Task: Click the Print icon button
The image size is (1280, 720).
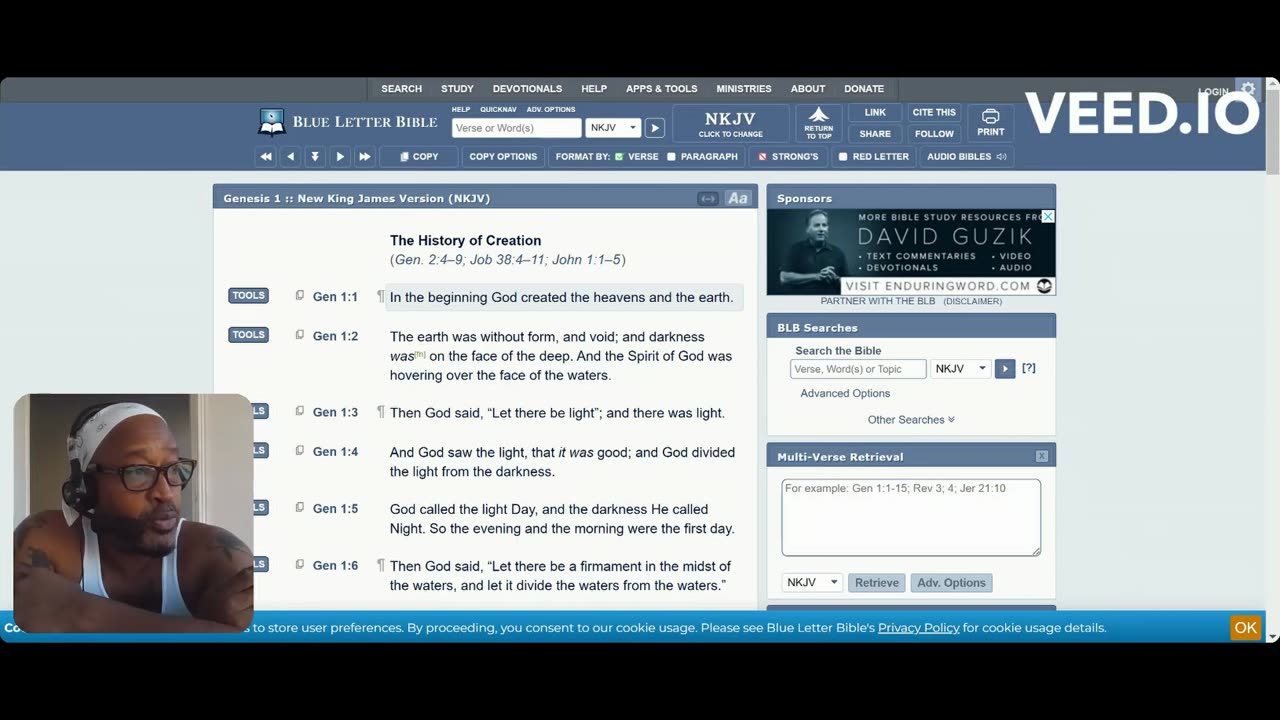Action: pos(991,123)
